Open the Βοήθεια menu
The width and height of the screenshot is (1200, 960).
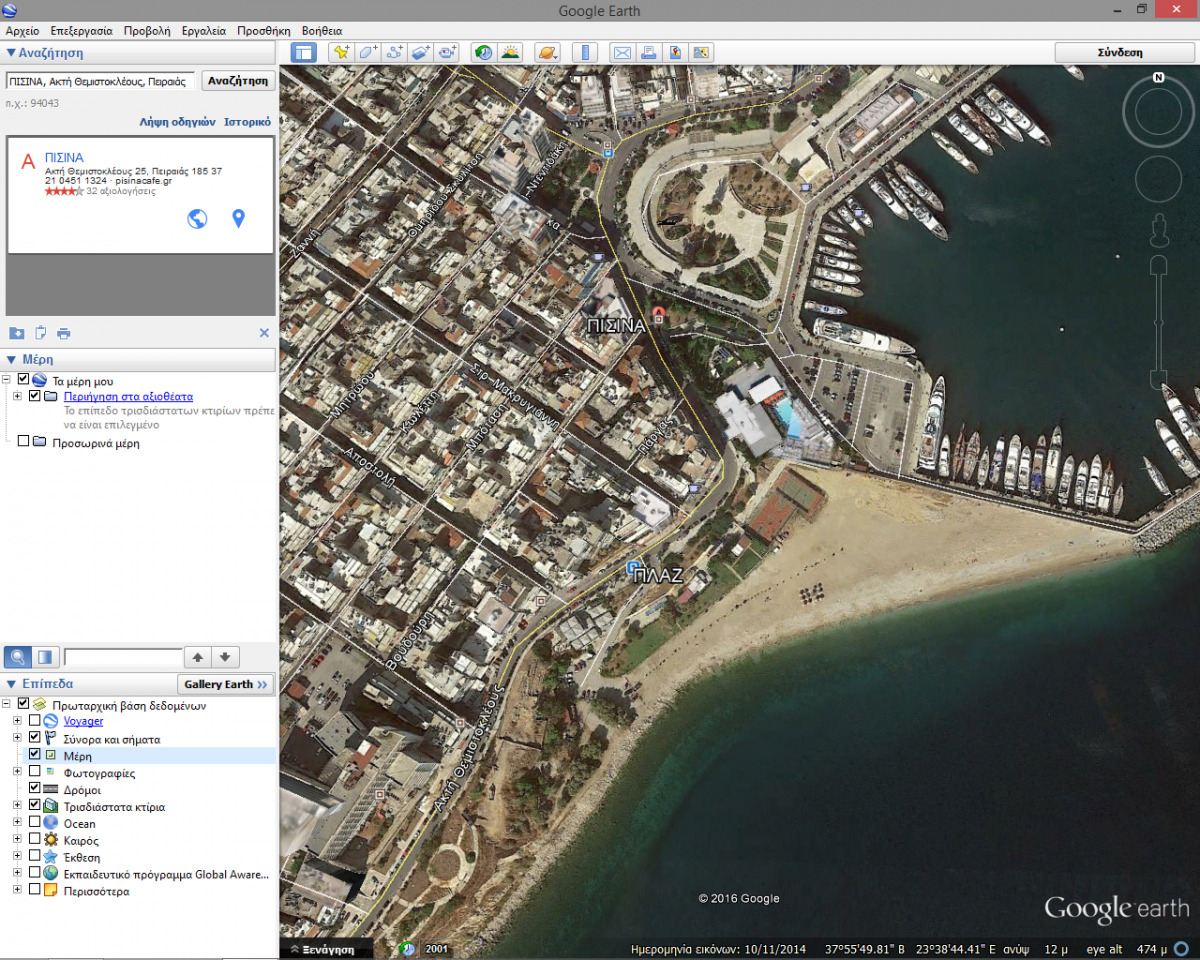[x=320, y=31]
